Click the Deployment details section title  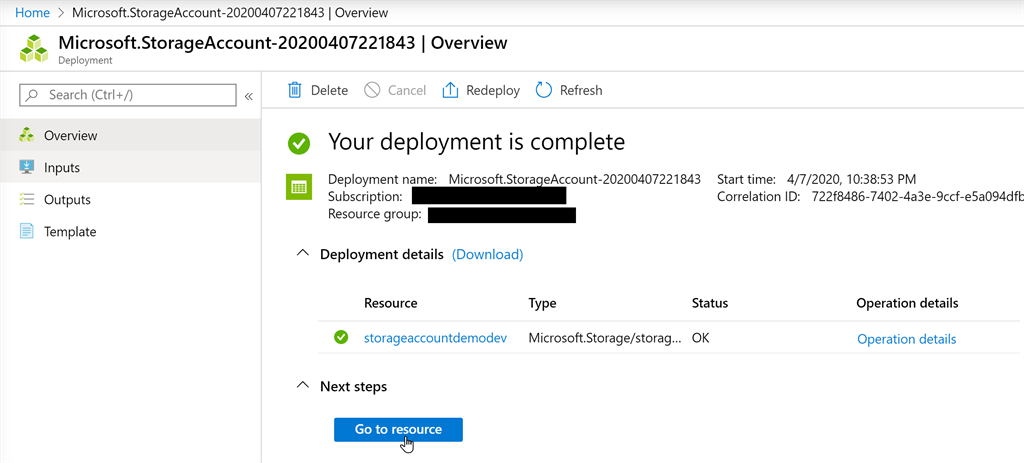coord(381,254)
